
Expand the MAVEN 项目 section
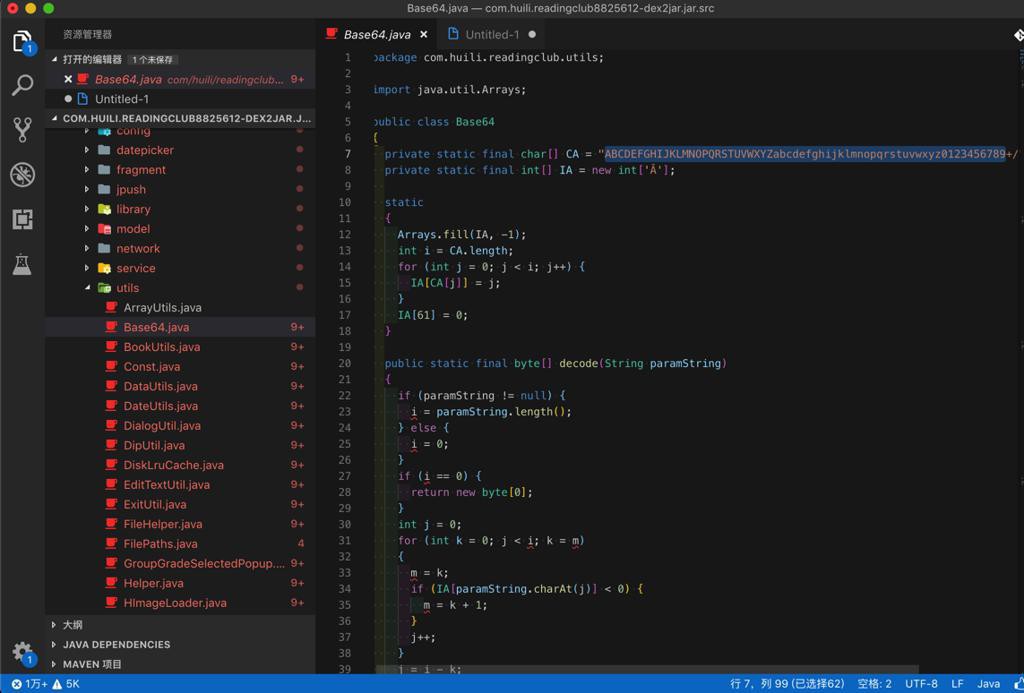92,664
